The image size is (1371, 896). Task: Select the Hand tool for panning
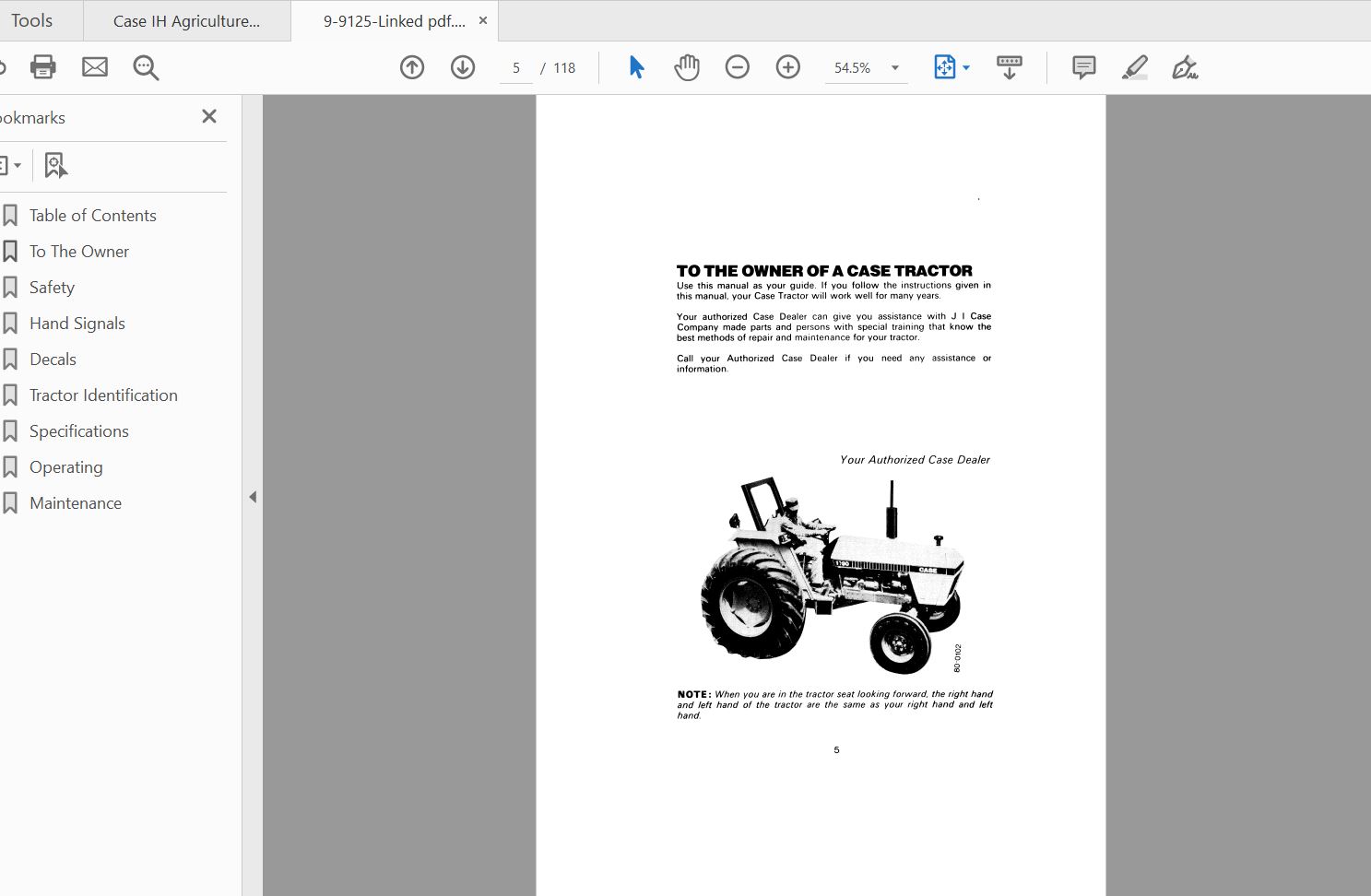686,66
